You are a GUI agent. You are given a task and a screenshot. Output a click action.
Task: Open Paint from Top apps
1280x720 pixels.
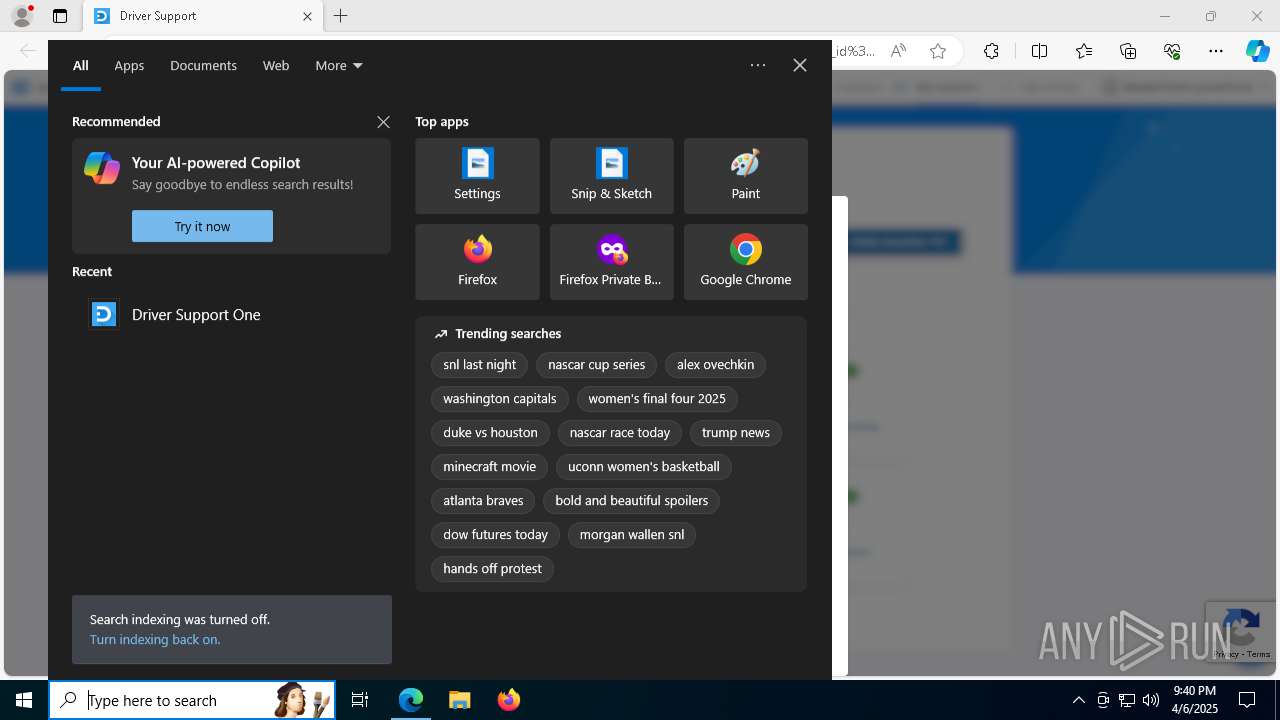coord(745,176)
